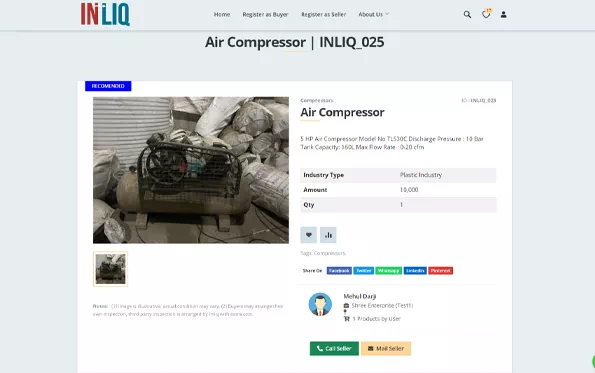Click the INLIQ logo
This screenshot has width=595, height=373.
[105, 14]
